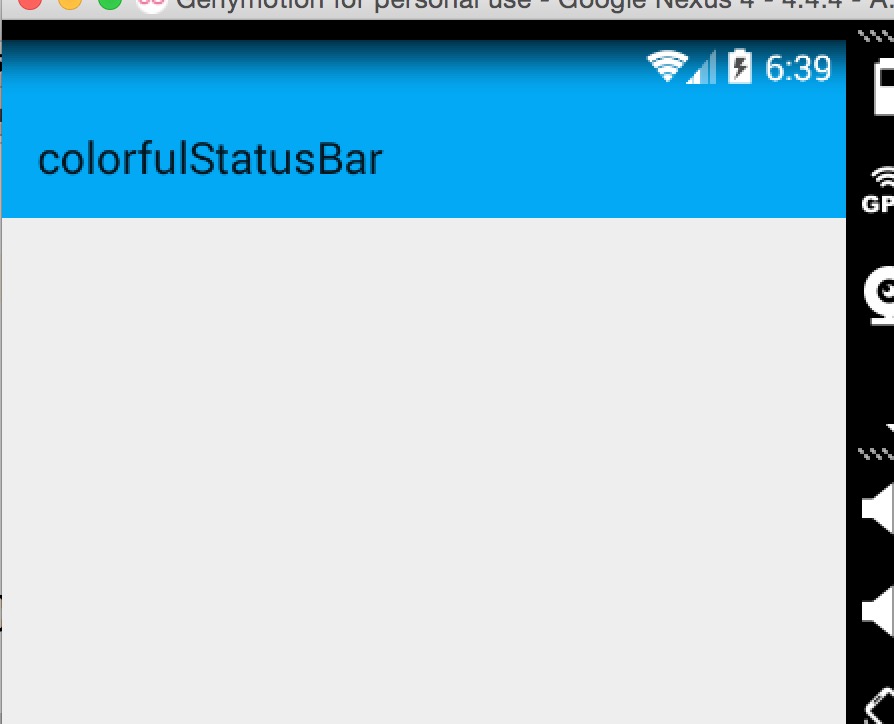The height and width of the screenshot is (724, 894).
Task: Click the lower toolbar grip handle
Action: tap(876, 454)
